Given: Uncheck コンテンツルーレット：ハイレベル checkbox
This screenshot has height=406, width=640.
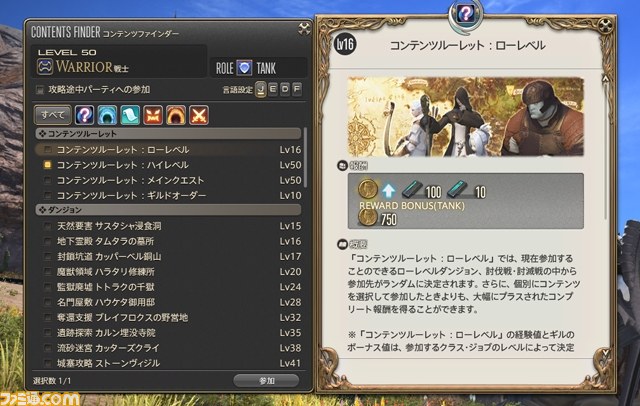Looking at the screenshot, I should tap(48, 165).
